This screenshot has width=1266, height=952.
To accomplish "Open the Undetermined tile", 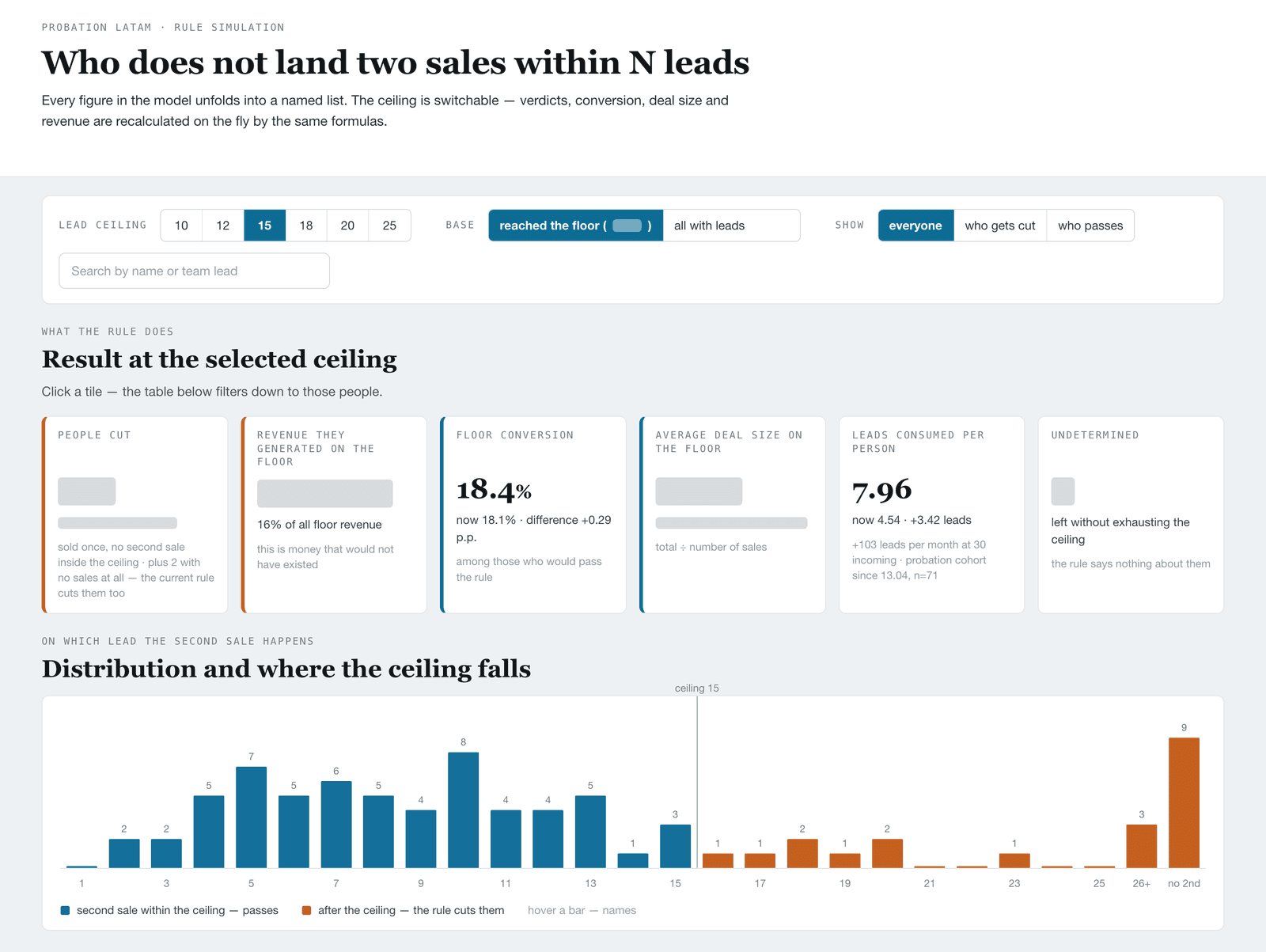I will 1131,514.
